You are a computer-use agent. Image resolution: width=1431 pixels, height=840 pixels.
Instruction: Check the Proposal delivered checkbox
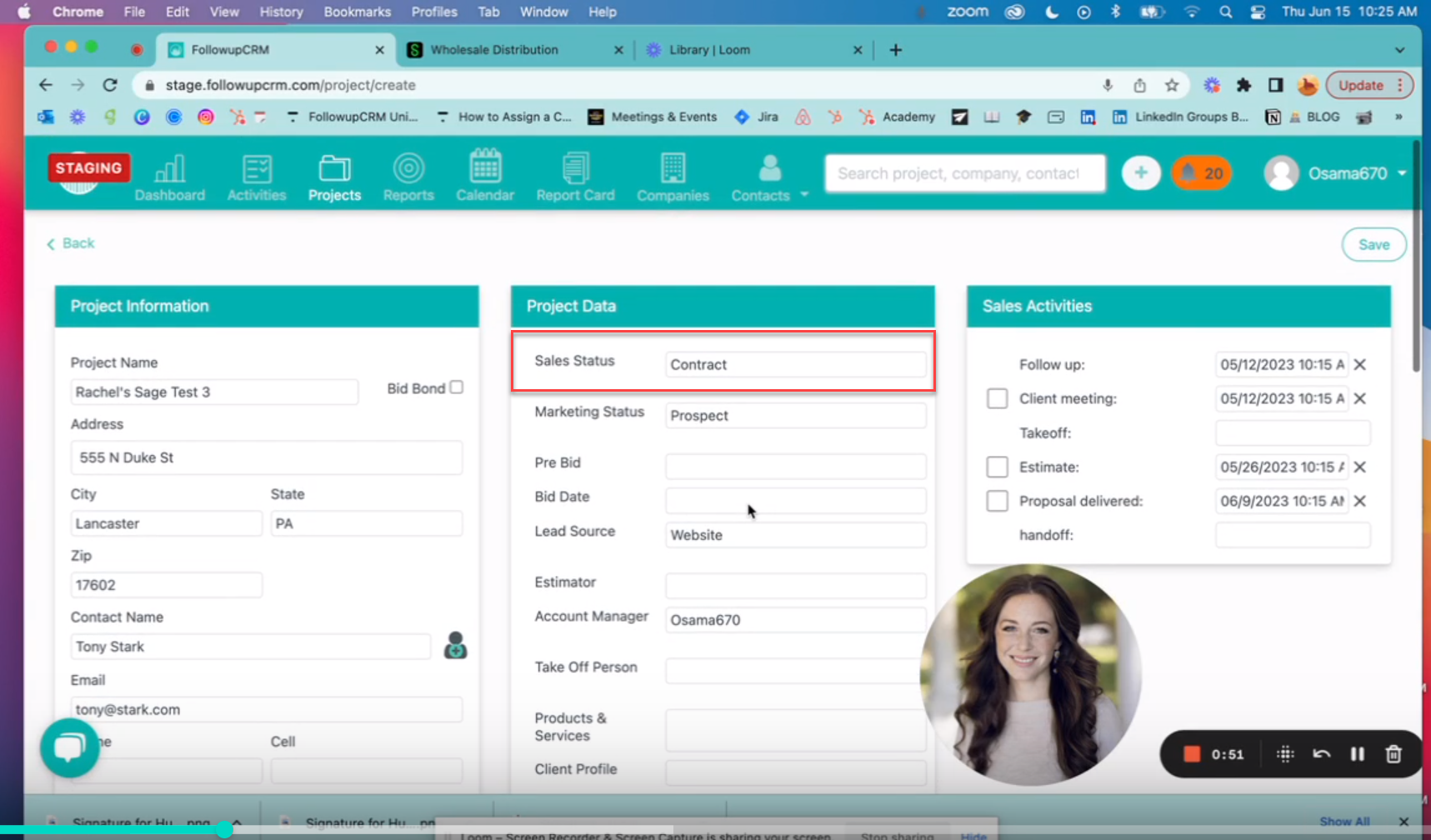pyautogui.click(x=997, y=501)
